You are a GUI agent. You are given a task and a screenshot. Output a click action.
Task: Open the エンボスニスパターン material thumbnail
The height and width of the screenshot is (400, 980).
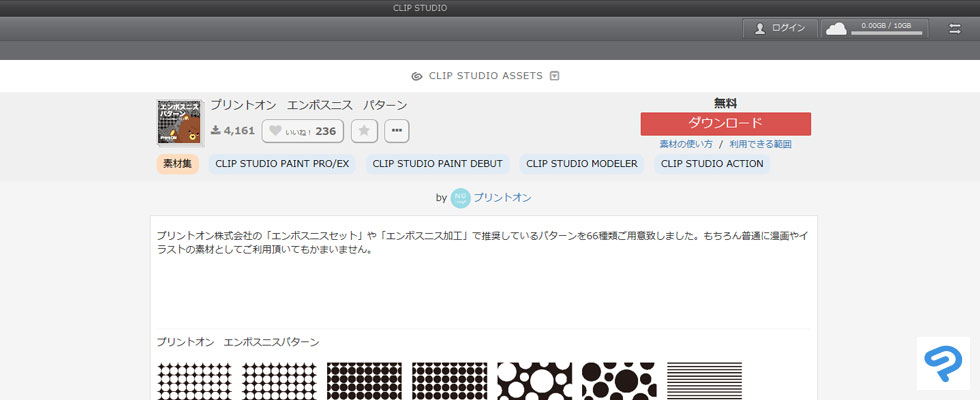click(x=179, y=123)
